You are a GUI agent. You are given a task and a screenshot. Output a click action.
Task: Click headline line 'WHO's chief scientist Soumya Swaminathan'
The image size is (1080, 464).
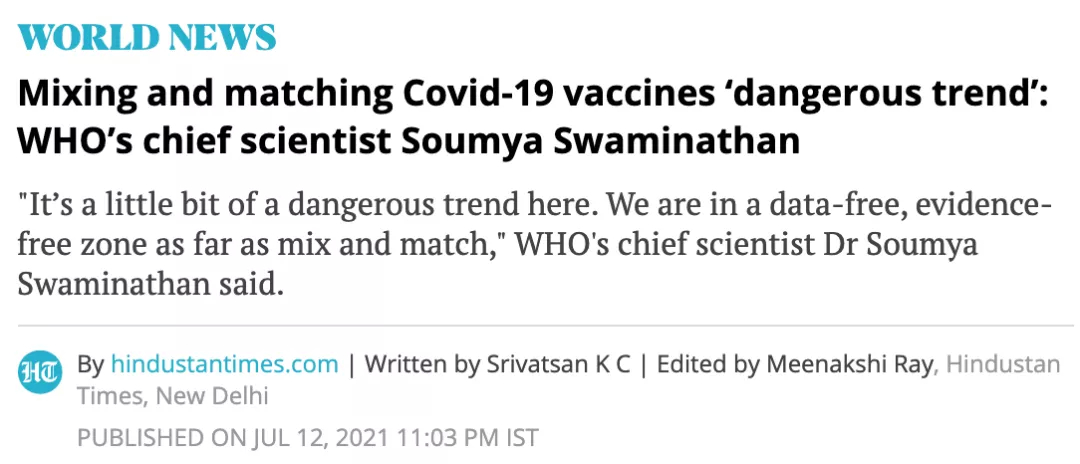[x=409, y=140]
